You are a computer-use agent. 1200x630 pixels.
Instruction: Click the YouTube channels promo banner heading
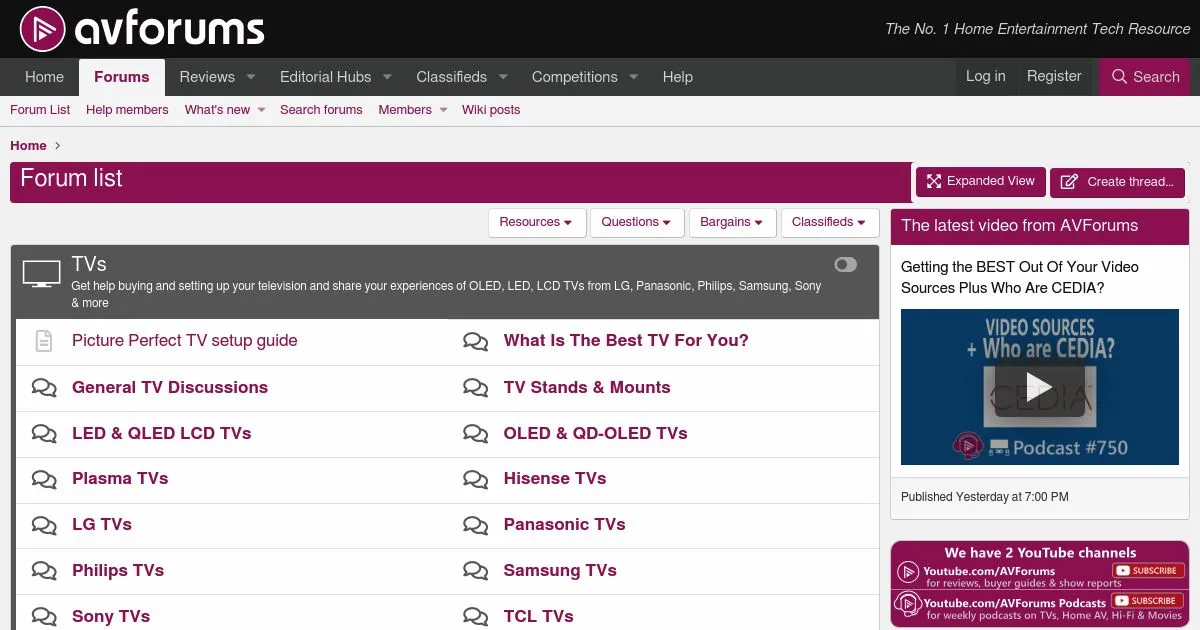click(1040, 552)
